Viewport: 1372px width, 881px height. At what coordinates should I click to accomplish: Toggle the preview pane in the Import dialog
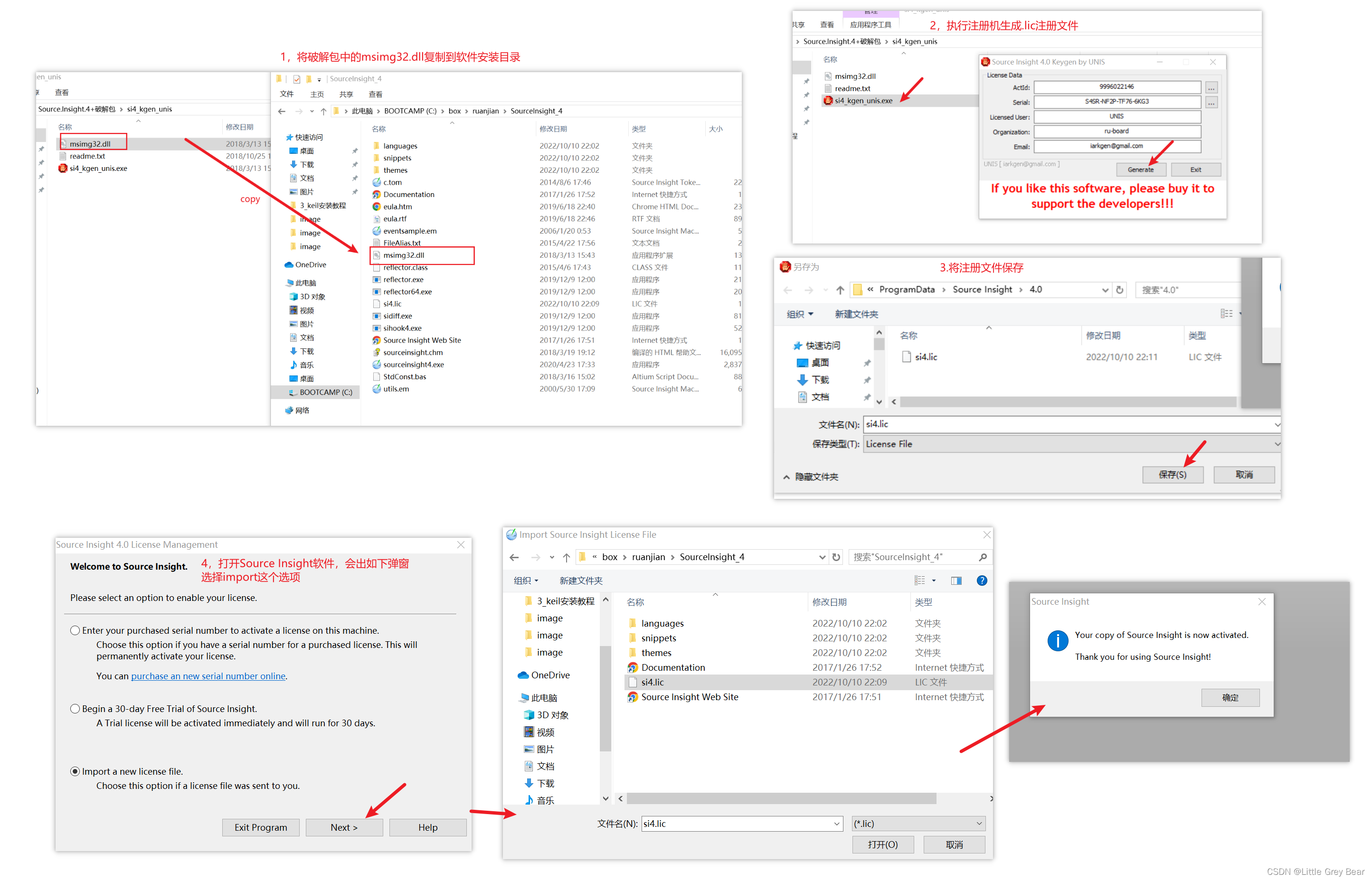[x=956, y=581]
